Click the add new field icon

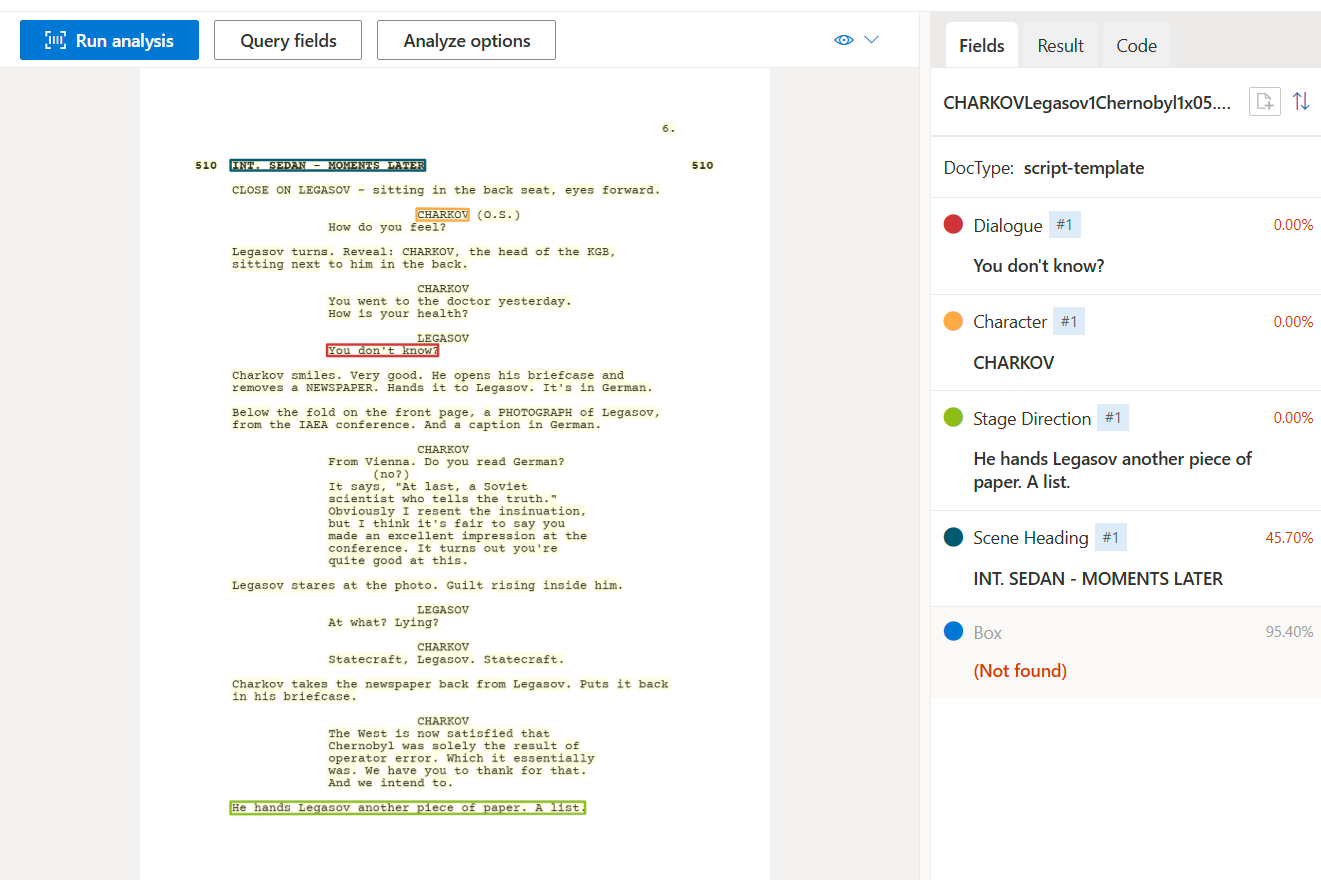(1264, 101)
